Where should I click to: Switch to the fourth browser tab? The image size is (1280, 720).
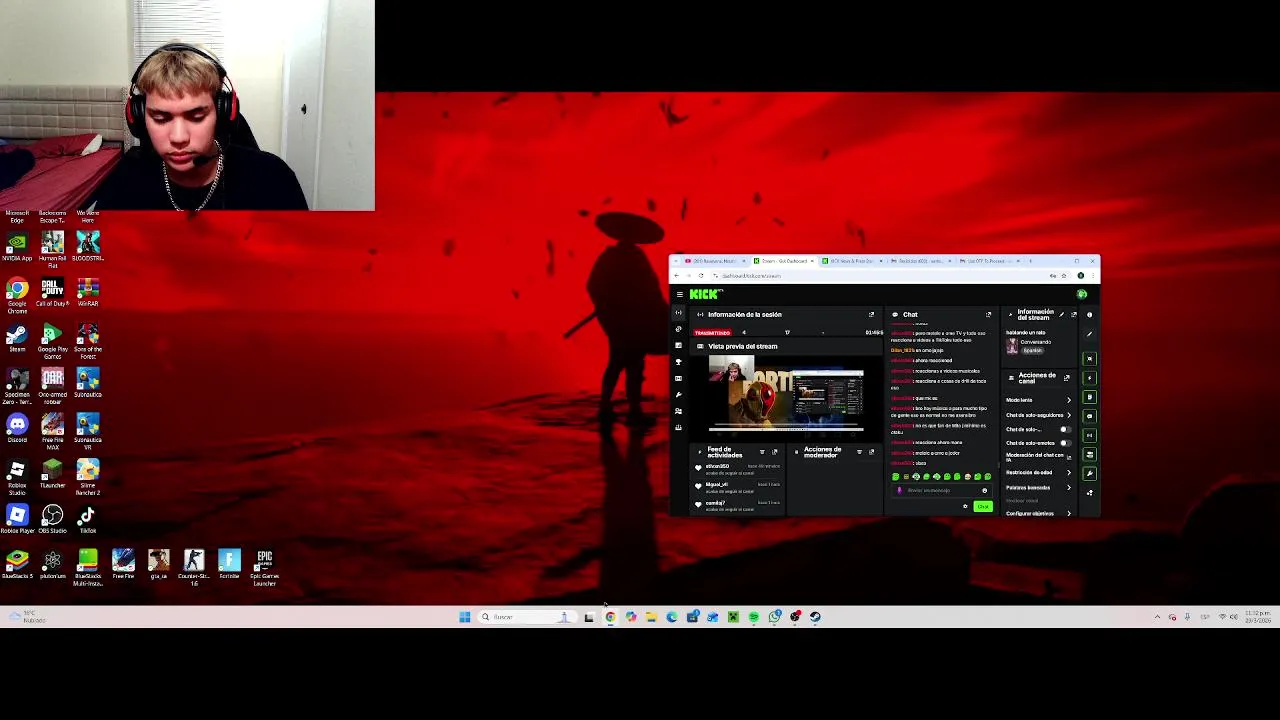coord(921,261)
